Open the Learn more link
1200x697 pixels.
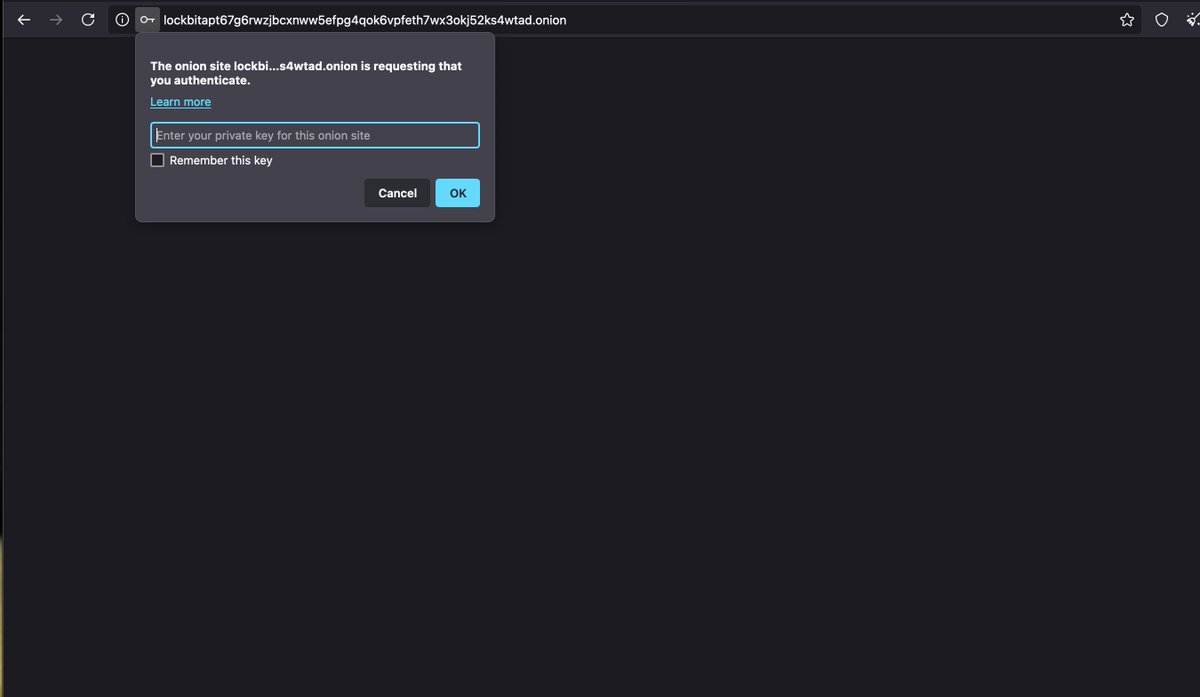(x=180, y=101)
